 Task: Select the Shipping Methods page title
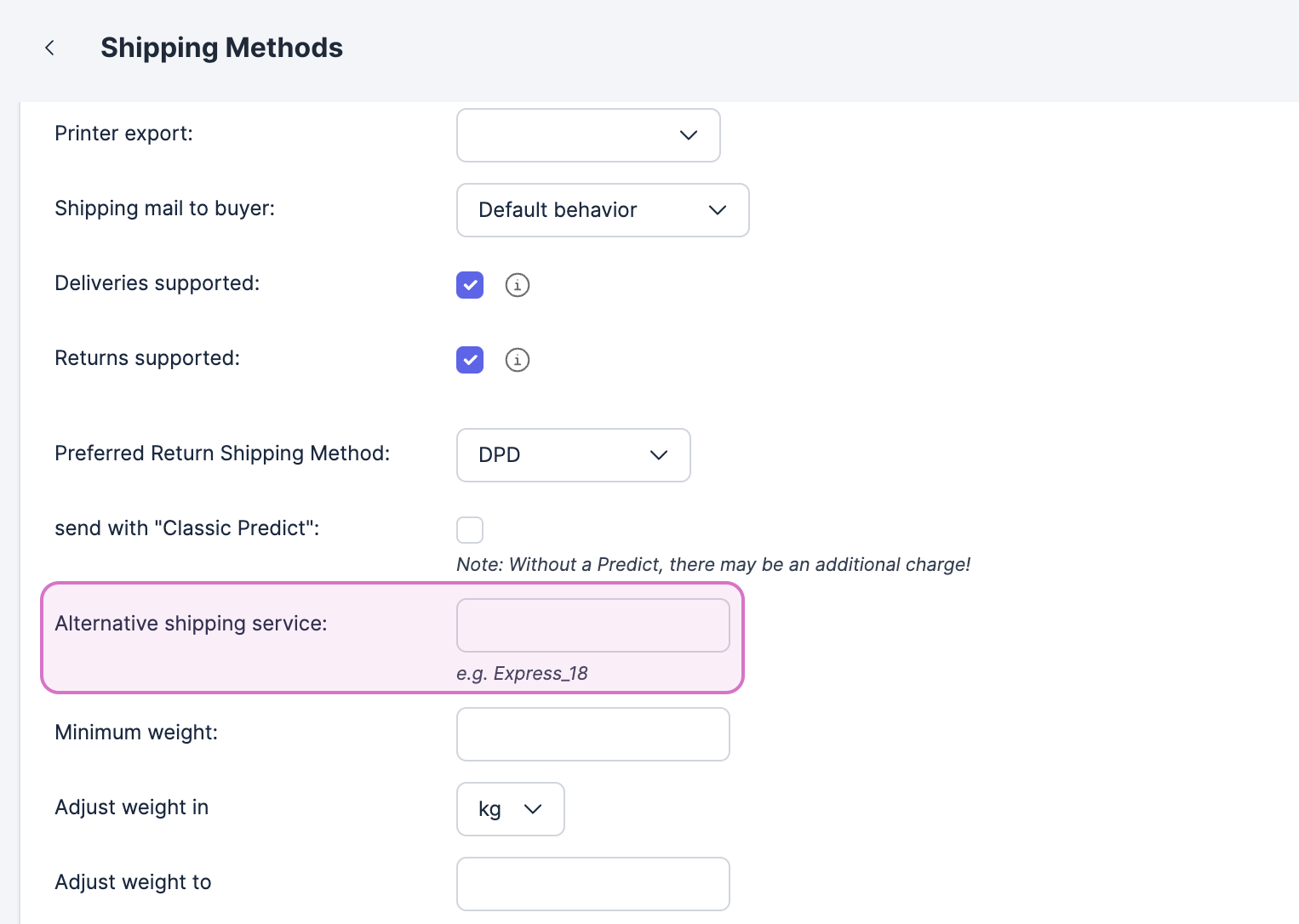[221, 48]
